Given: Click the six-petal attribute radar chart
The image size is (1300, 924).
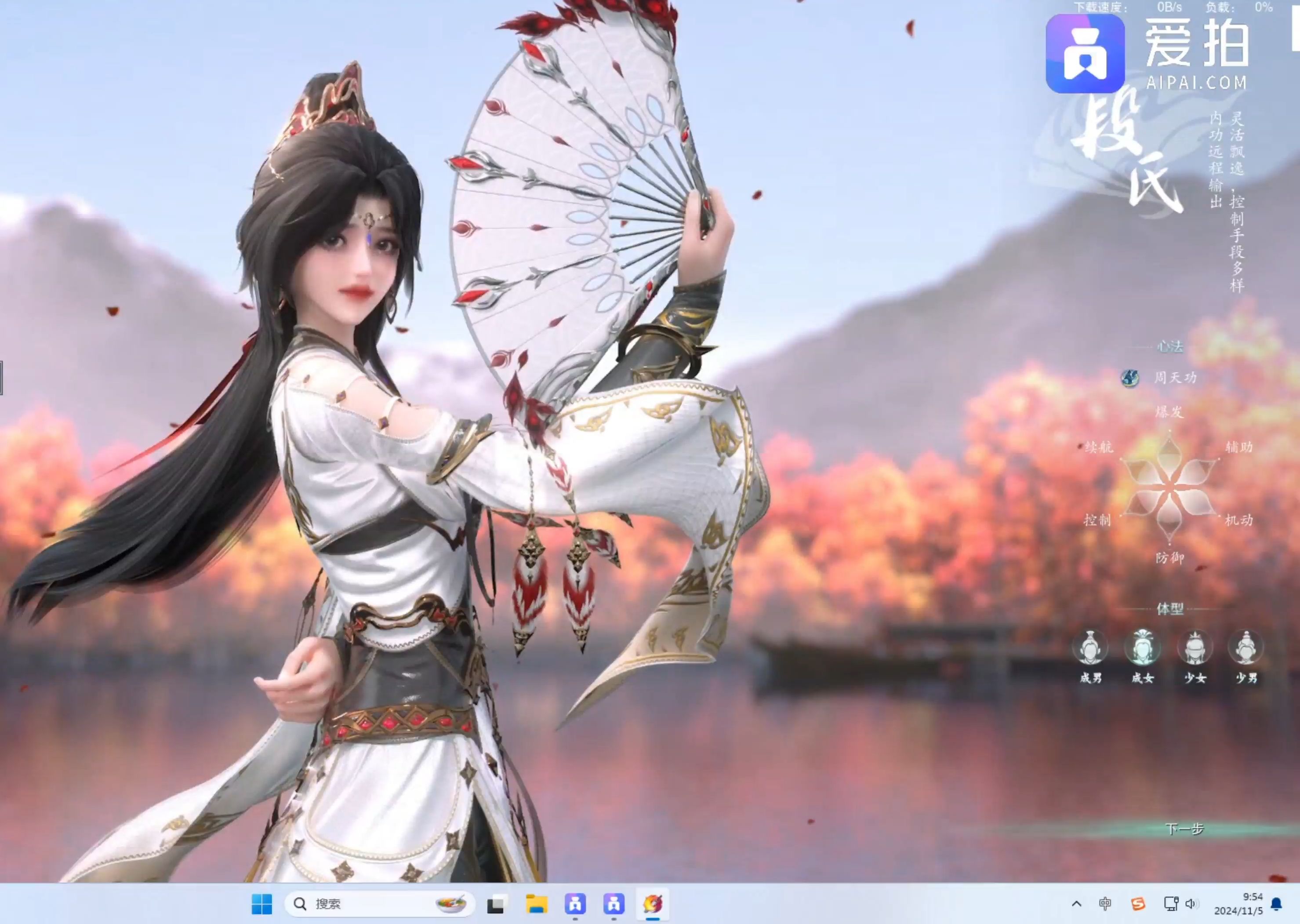Looking at the screenshot, I should [x=1169, y=487].
